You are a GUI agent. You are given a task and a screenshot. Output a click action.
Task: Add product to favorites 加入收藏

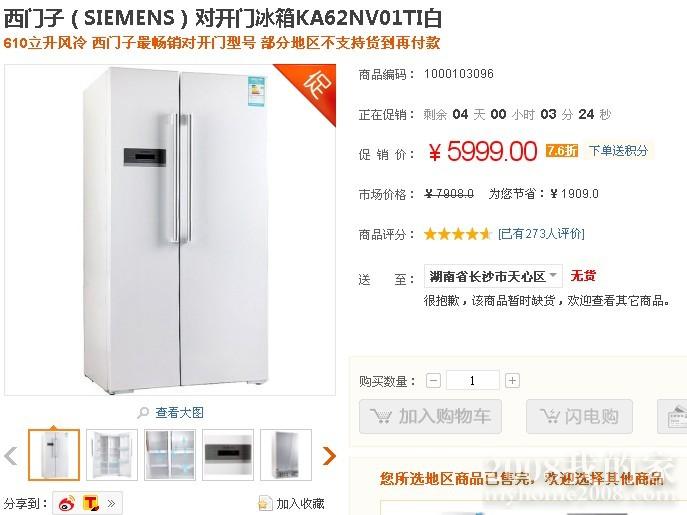coord(292,503)
